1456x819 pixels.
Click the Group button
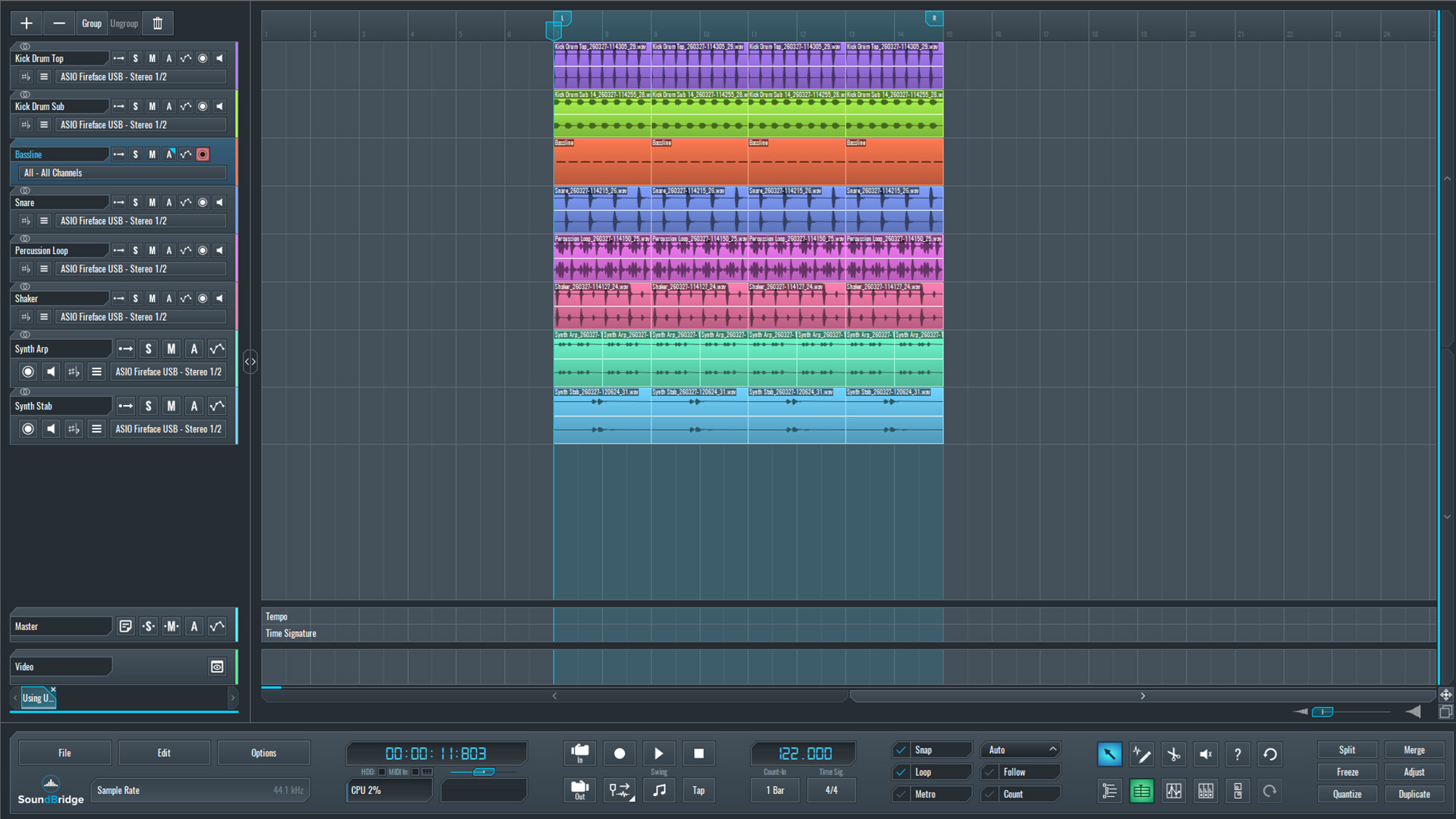(92, 24)
